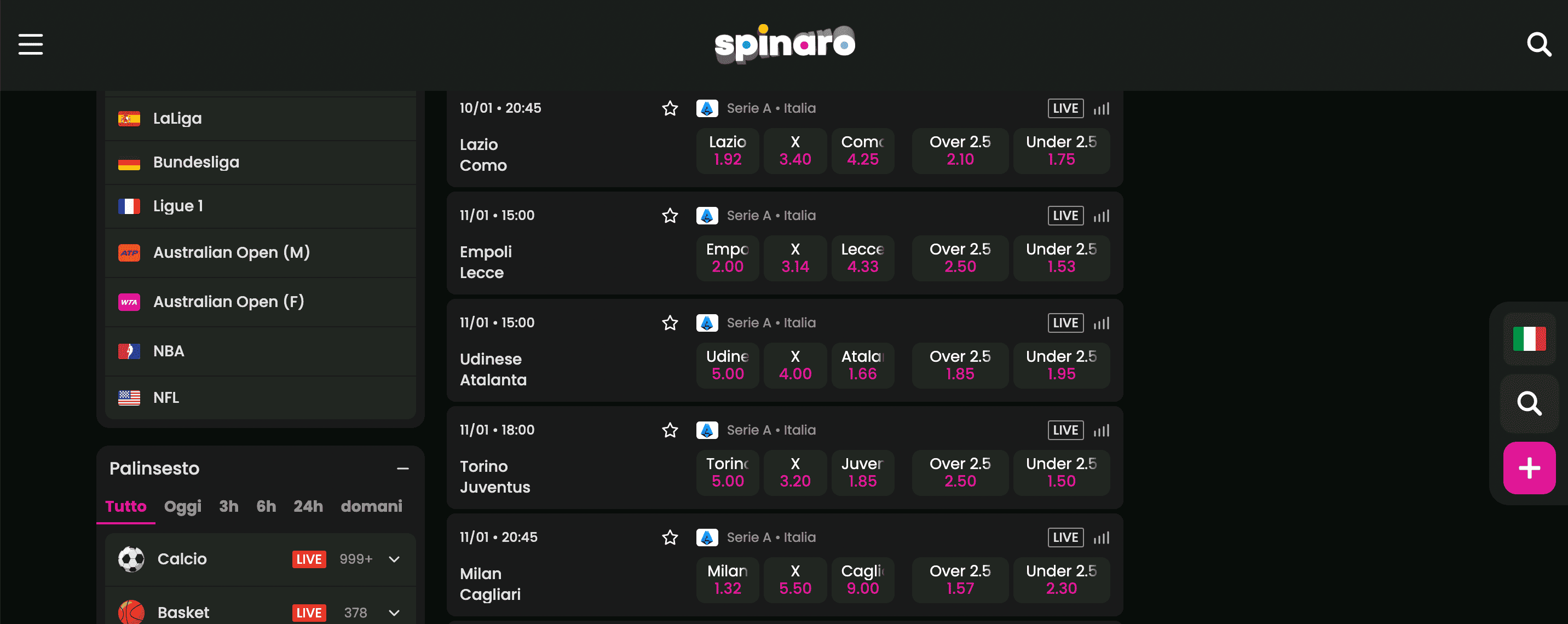1568x624 pixels.
Task: Open live statistics for Torino vs Juventus
Action: 1100,430
